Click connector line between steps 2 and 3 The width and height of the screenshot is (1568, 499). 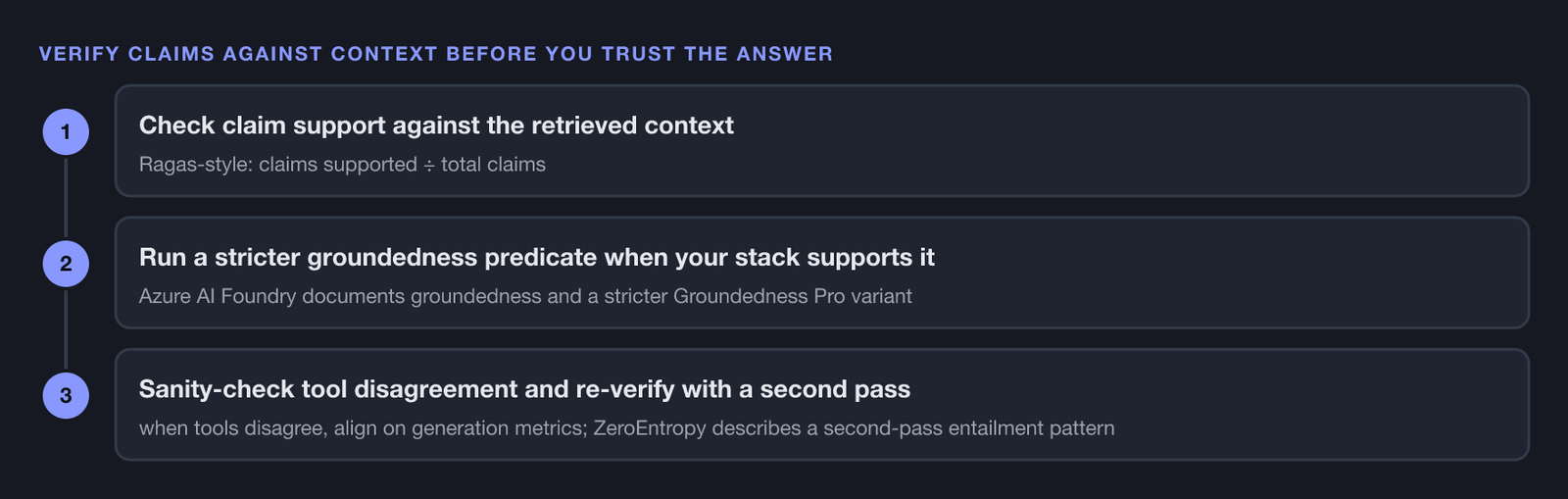tap(66, 329)
